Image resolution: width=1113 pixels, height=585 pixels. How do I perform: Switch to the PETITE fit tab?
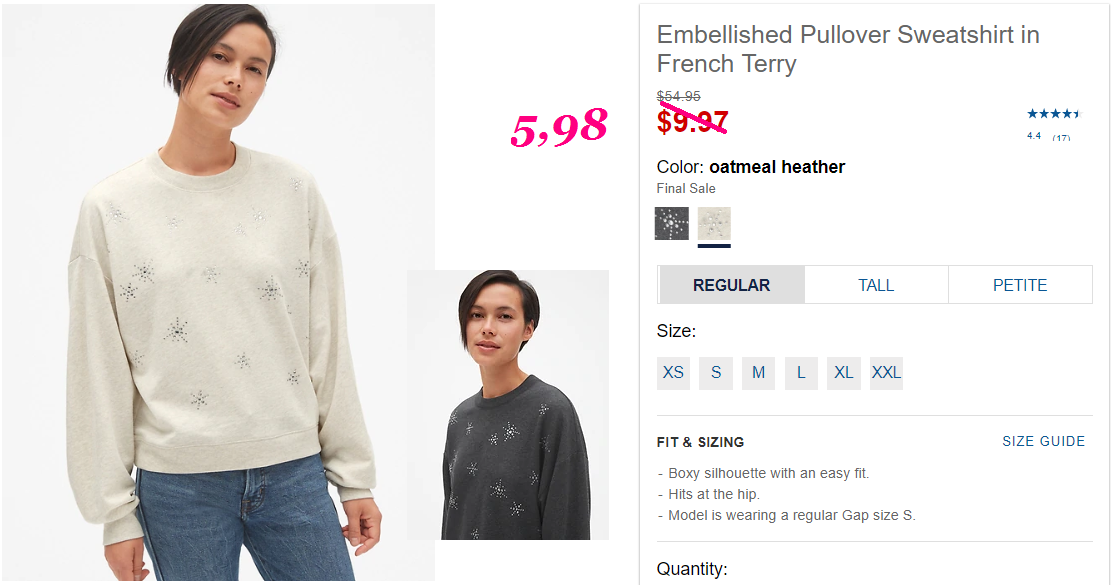click(1020, 285)
